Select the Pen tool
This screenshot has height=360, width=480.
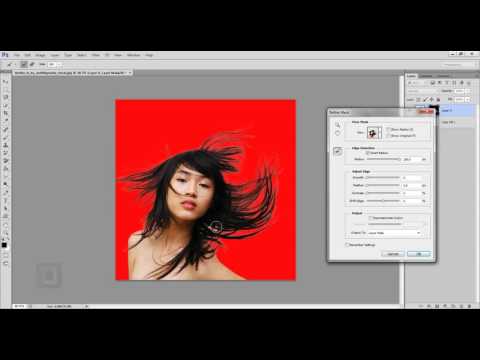coord(5,193)
